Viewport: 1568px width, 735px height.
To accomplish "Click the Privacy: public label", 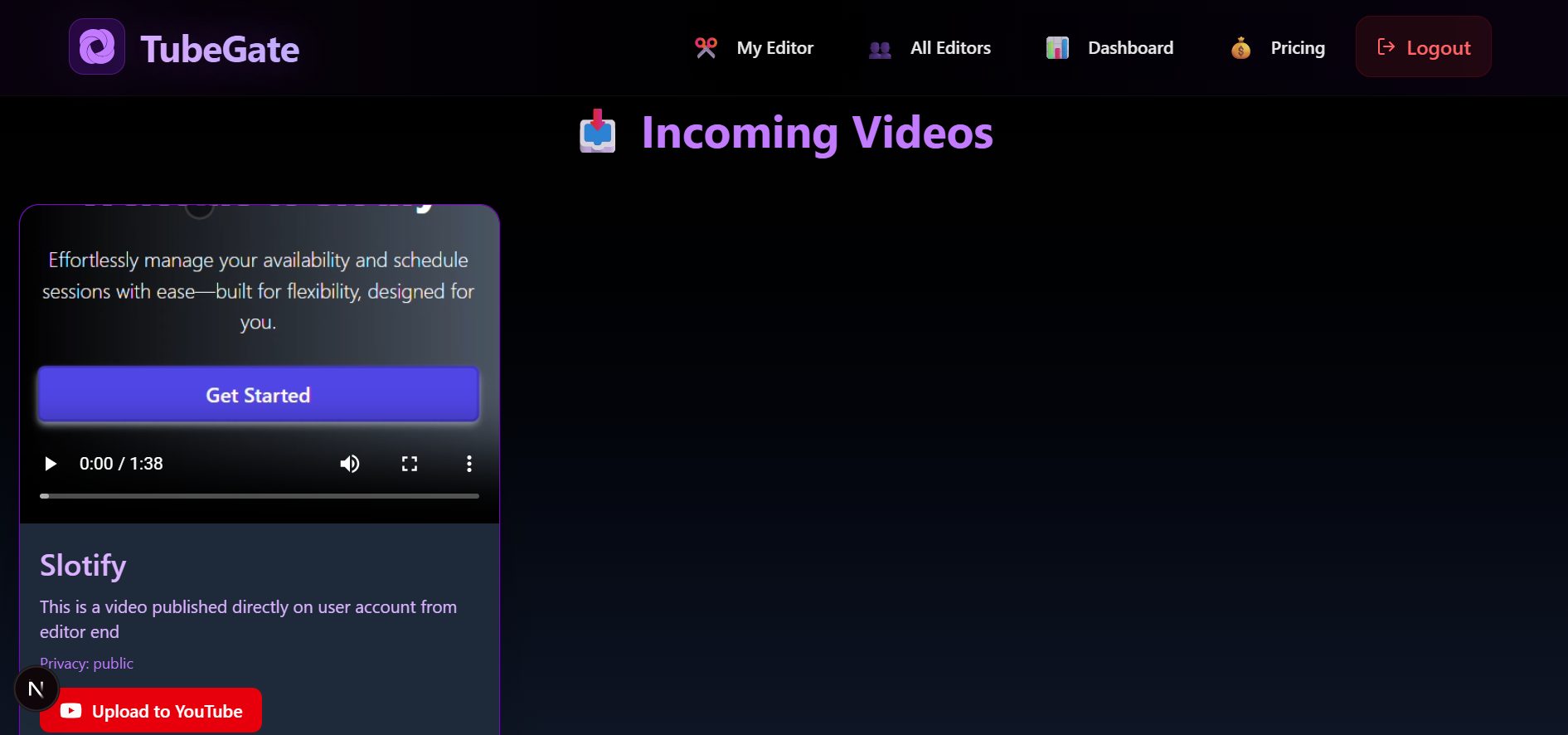I will 86,664.
